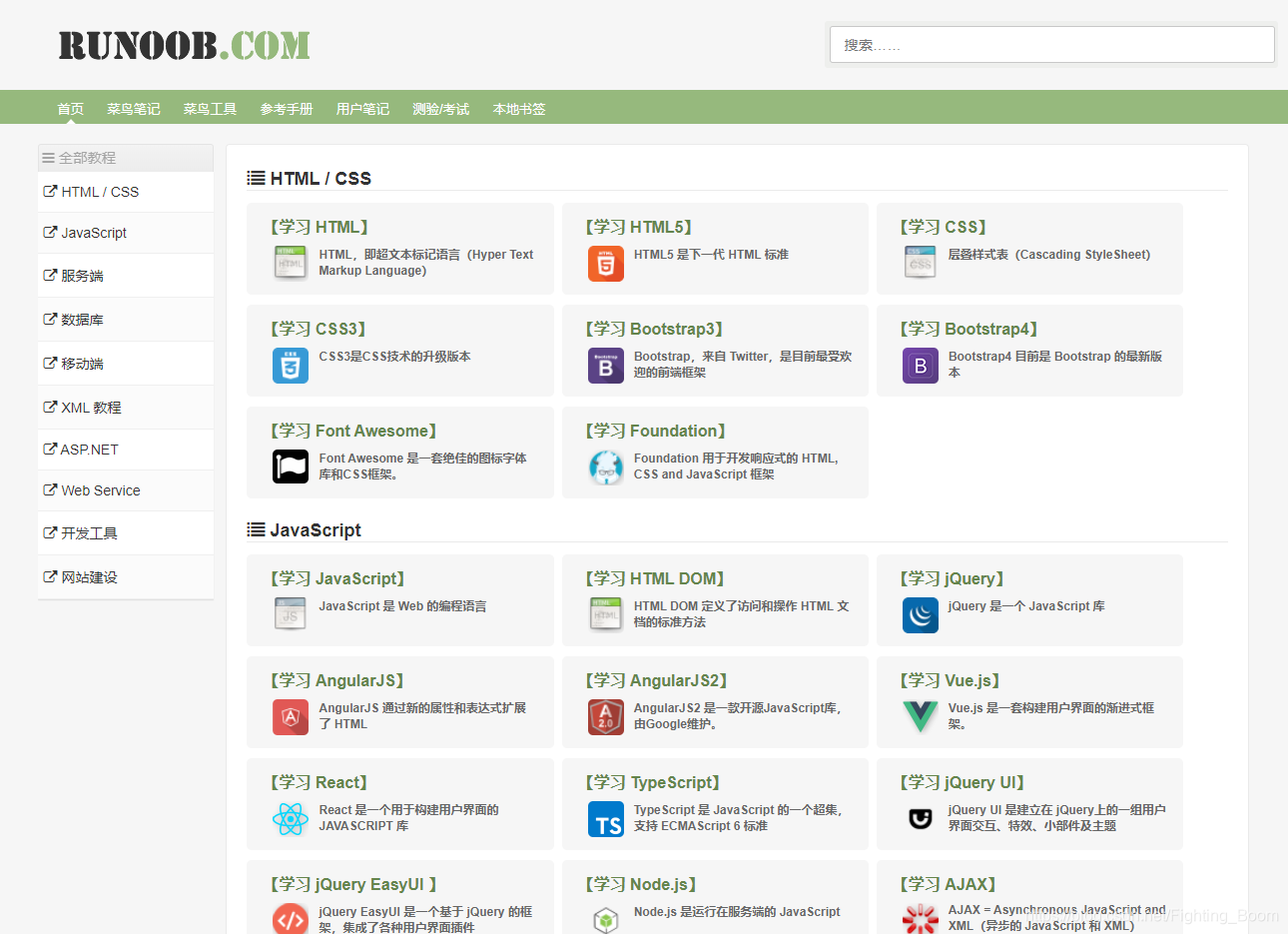Click the JavaScript JS file icon
The width and height of the screenshot is (1288, 934).
pyautogui.click(x=290, y=614)
